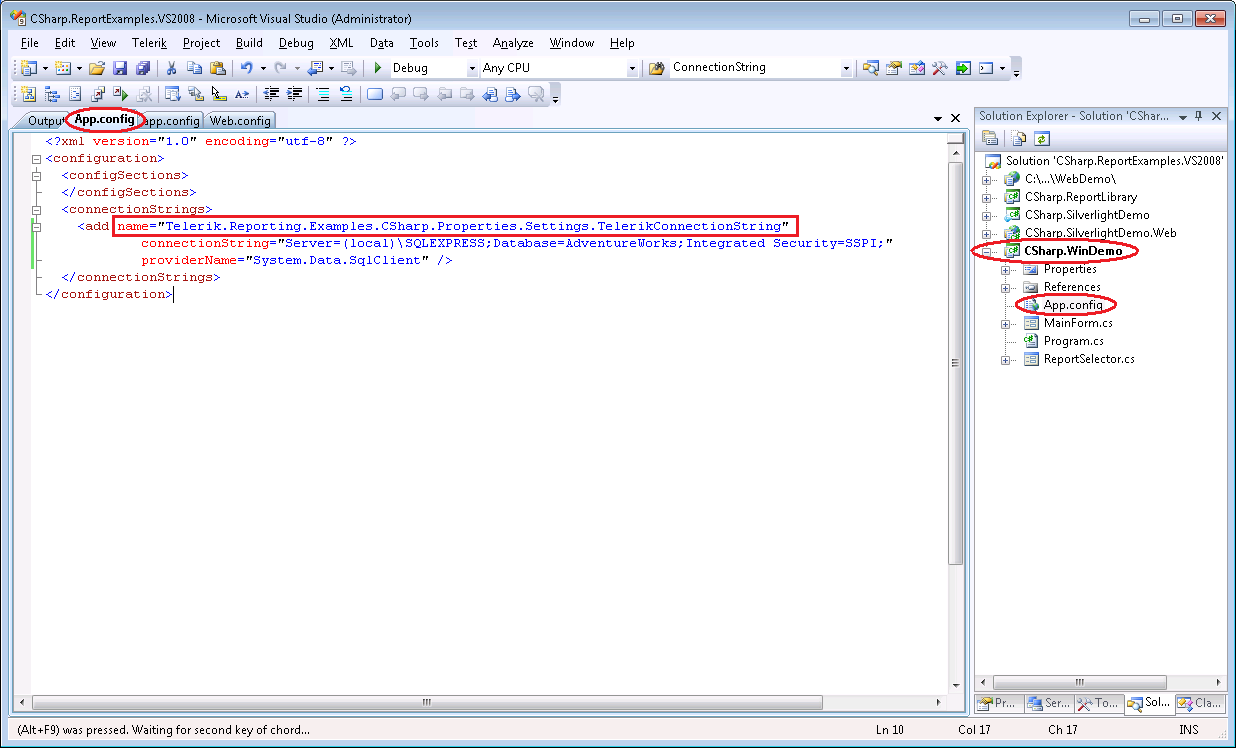The image size is (1236, 748).
Task: Open the Telerik menu
Action: (x=149, y=43)
